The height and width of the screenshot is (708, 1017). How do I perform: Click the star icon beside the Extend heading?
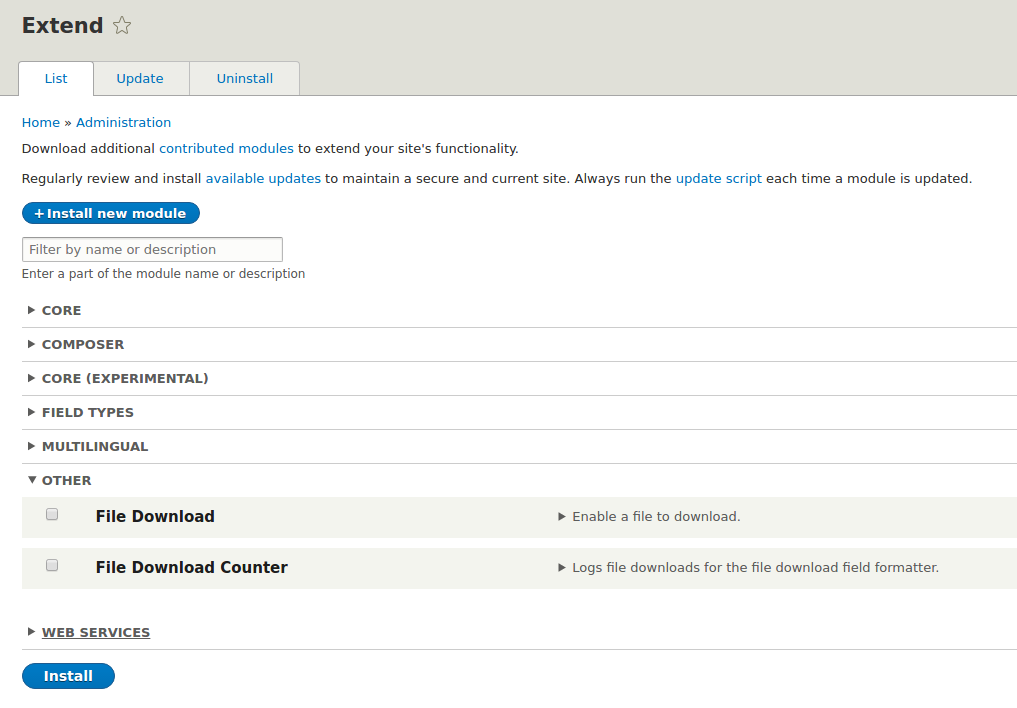[x=121, y=26]
